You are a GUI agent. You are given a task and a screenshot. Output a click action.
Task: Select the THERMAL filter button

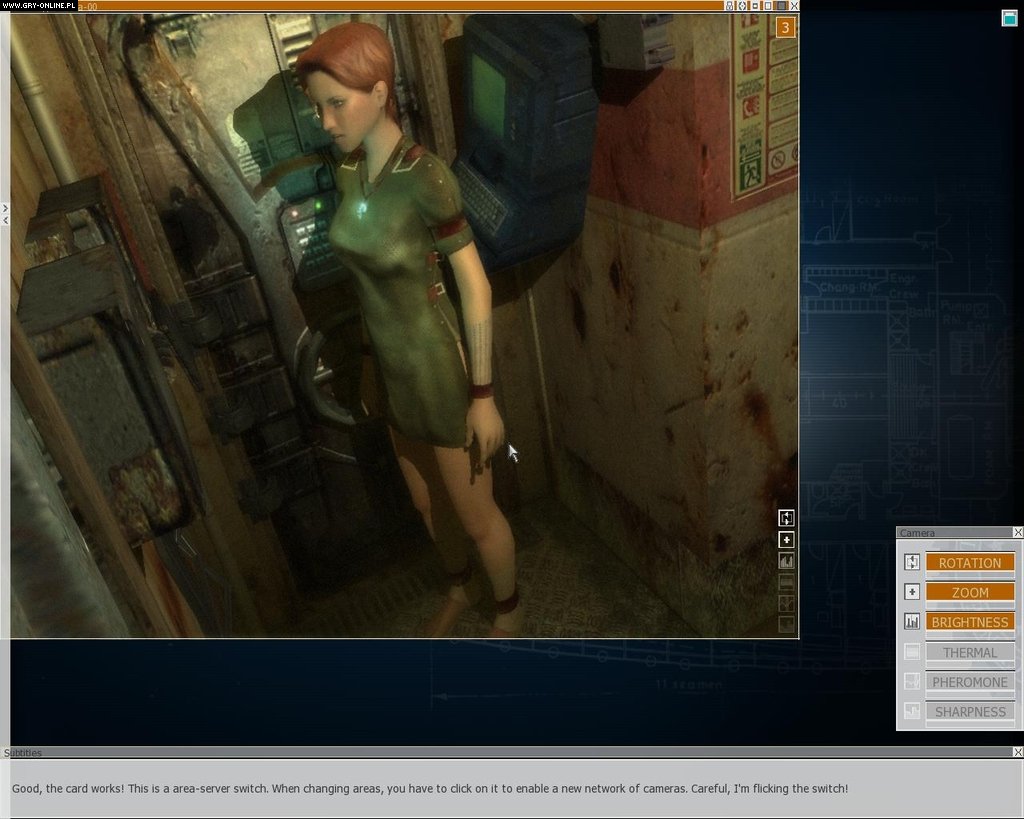point(969,652)
